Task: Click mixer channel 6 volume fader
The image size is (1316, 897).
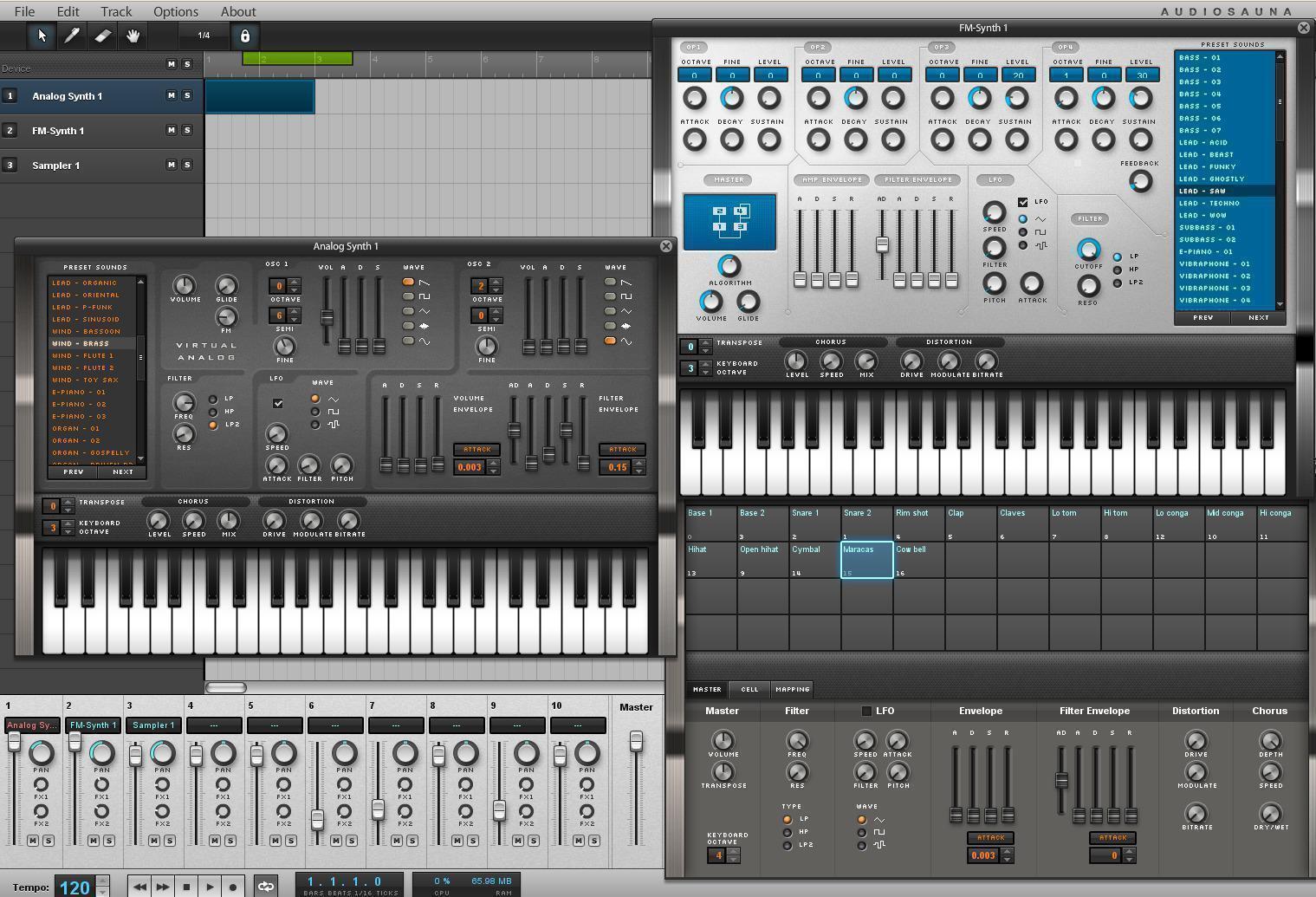Action: 317,819
